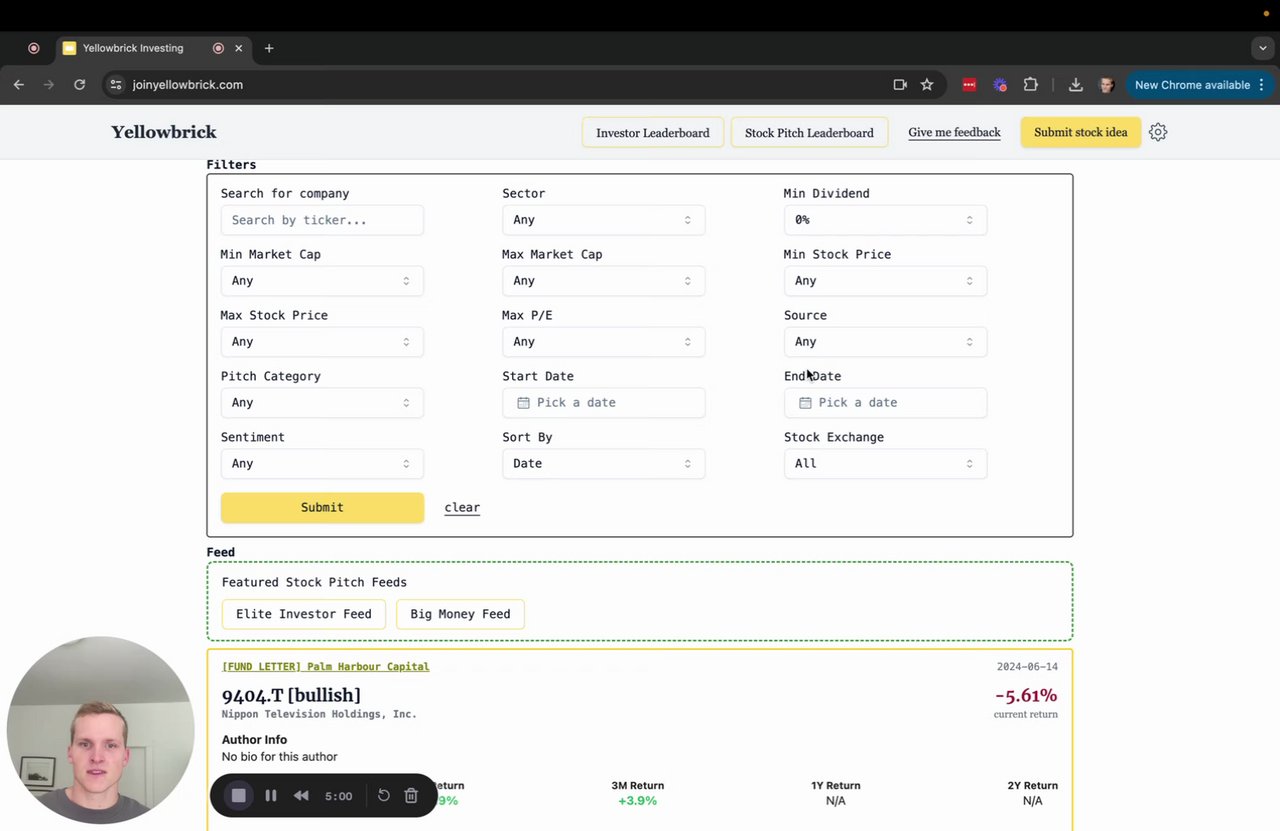This screenshot has height=831, width=1280.
Task: Select the Big Money Feed
Action: click(x=460, y=614)
